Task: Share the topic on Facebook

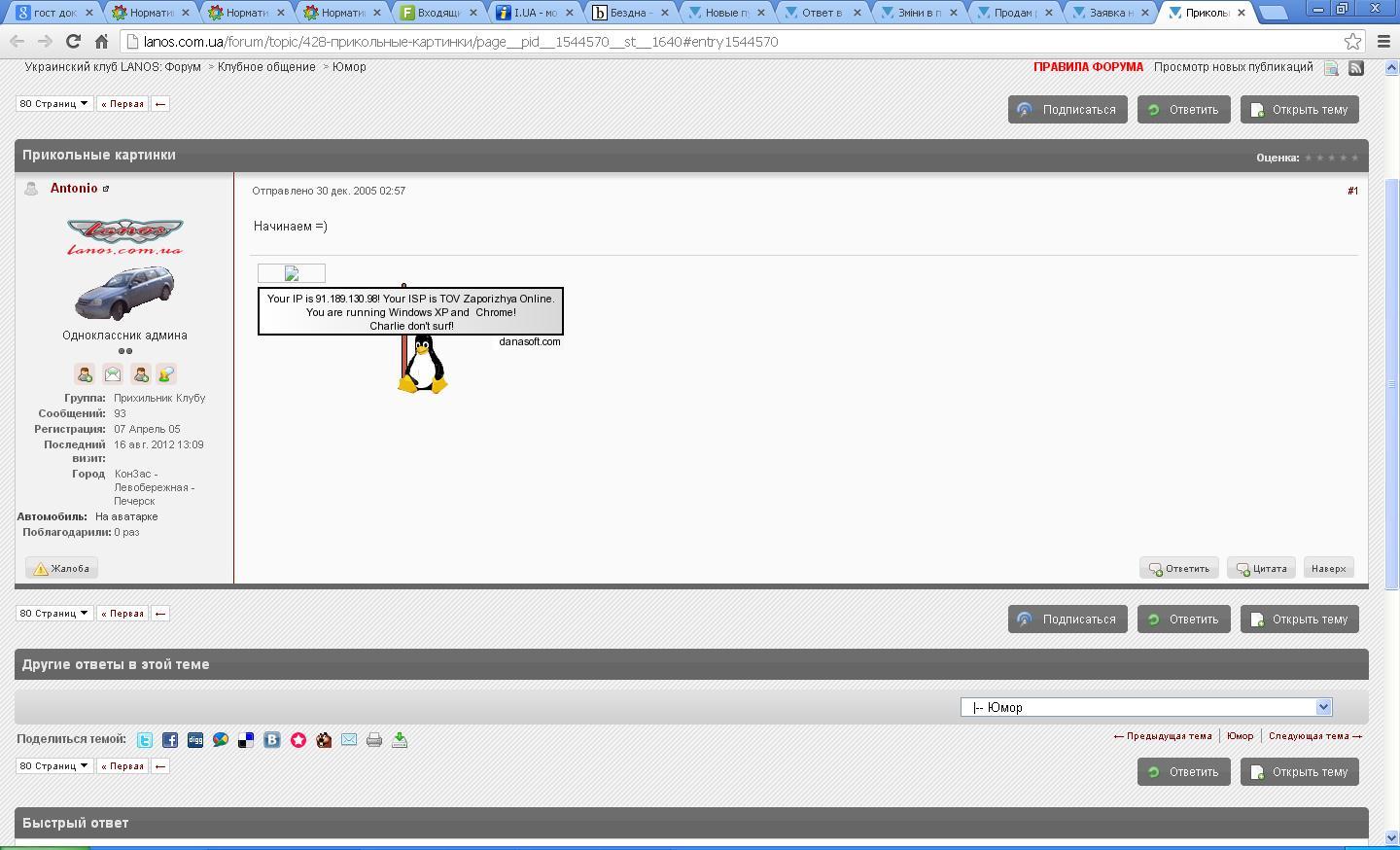Action: 170,740
